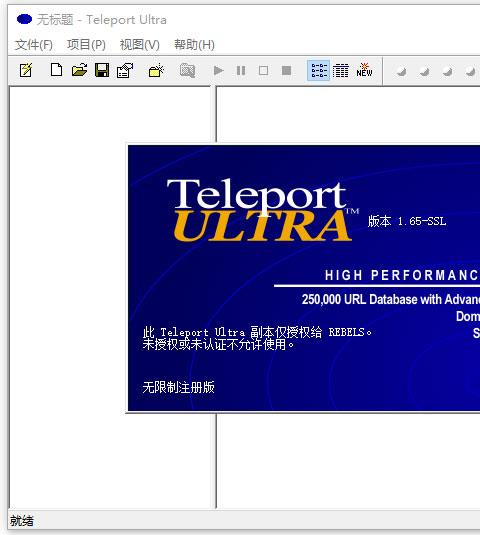Click the 未授权或未认证不允许使用 license text
The height and width of the screenshot is (535, 480).
point(218,345)
